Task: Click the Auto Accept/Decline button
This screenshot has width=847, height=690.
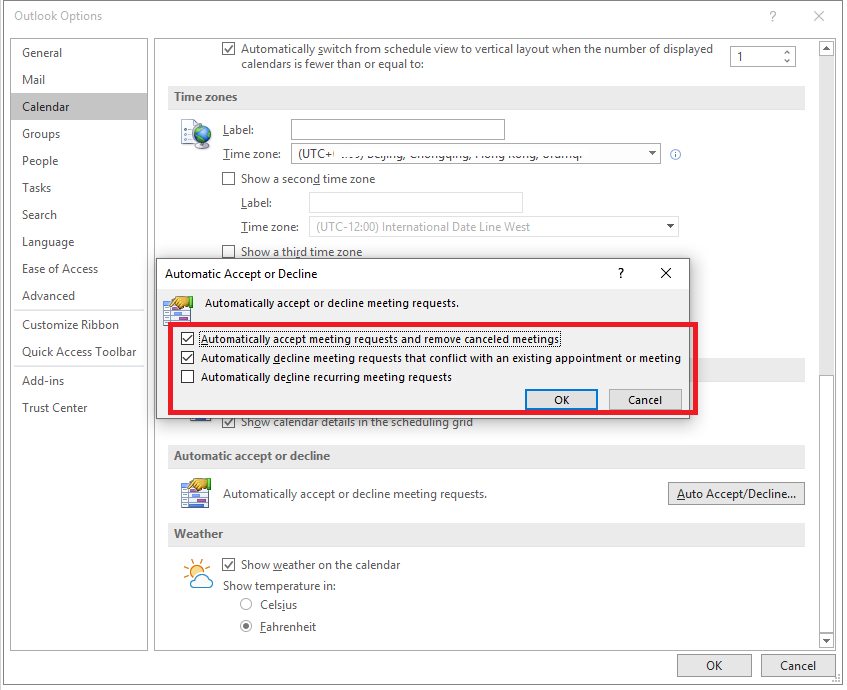Action: (x=736, y=493)
